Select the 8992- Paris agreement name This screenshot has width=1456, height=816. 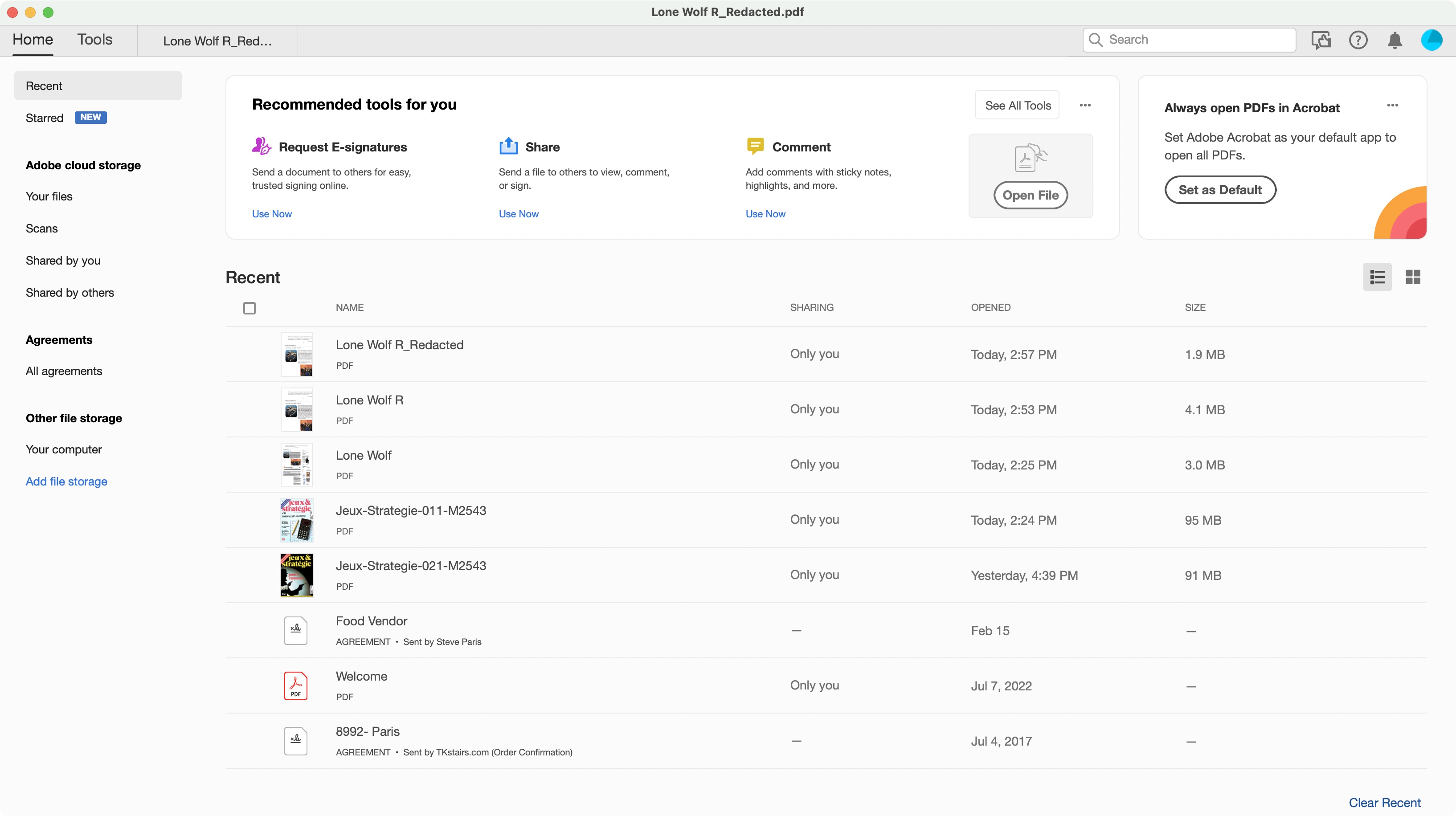coord(368,731)
